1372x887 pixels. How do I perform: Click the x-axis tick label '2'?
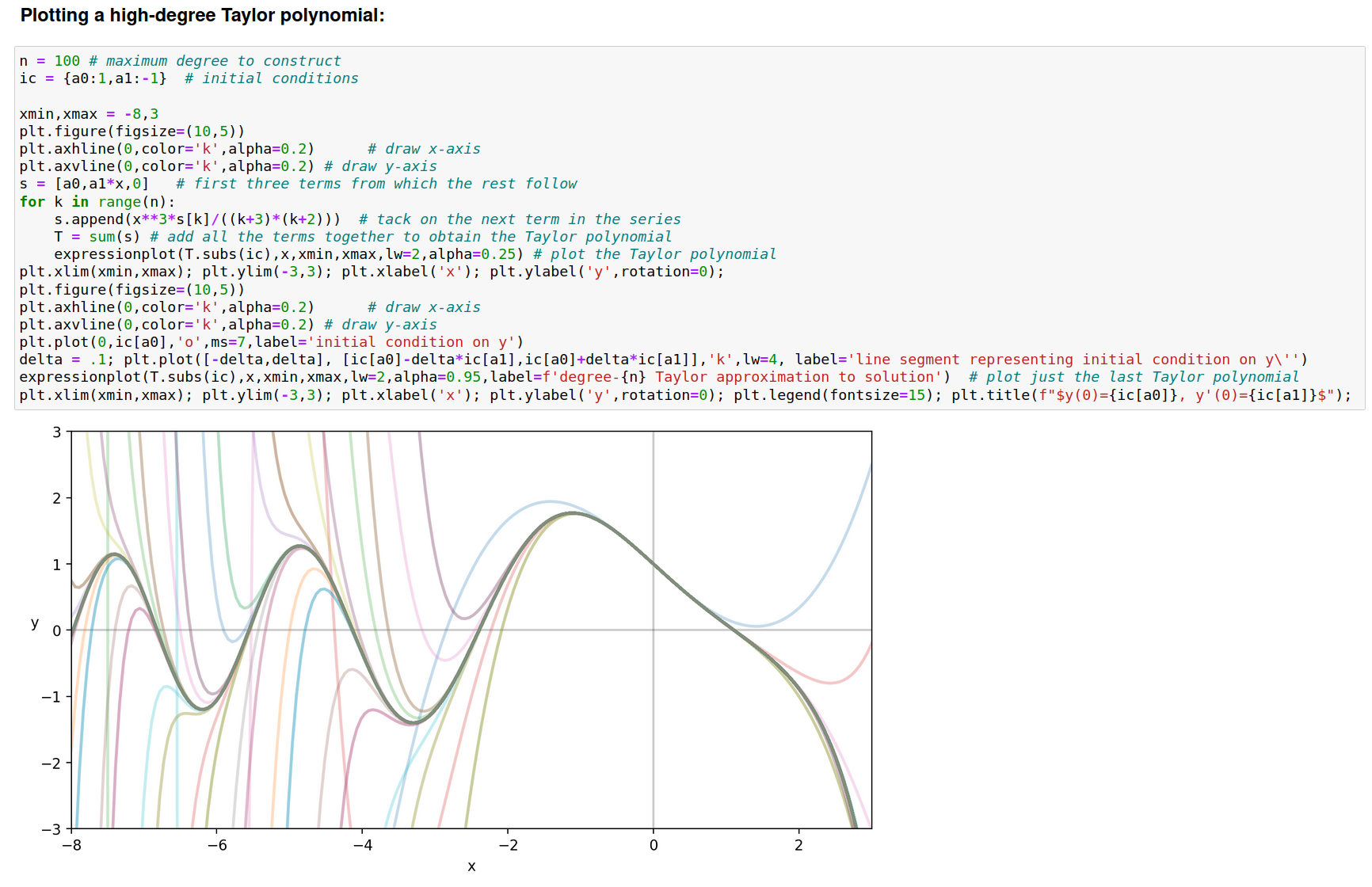coord(798,845)
